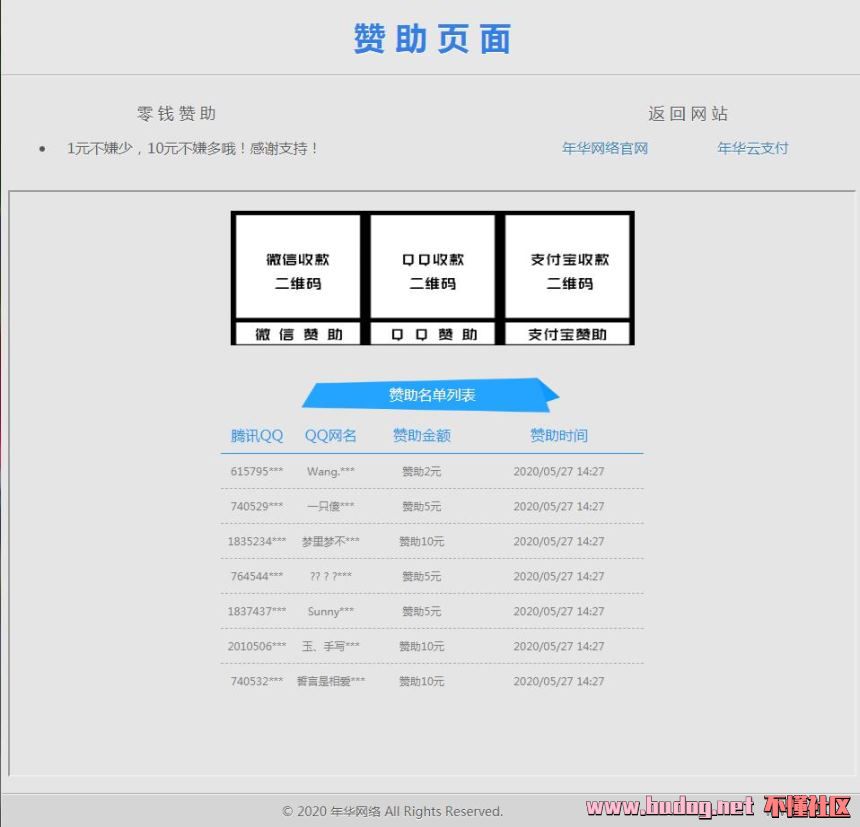The image size is (860, 827).
Task: Open the 年华云支付 link
Action: (x=752, y=148)
